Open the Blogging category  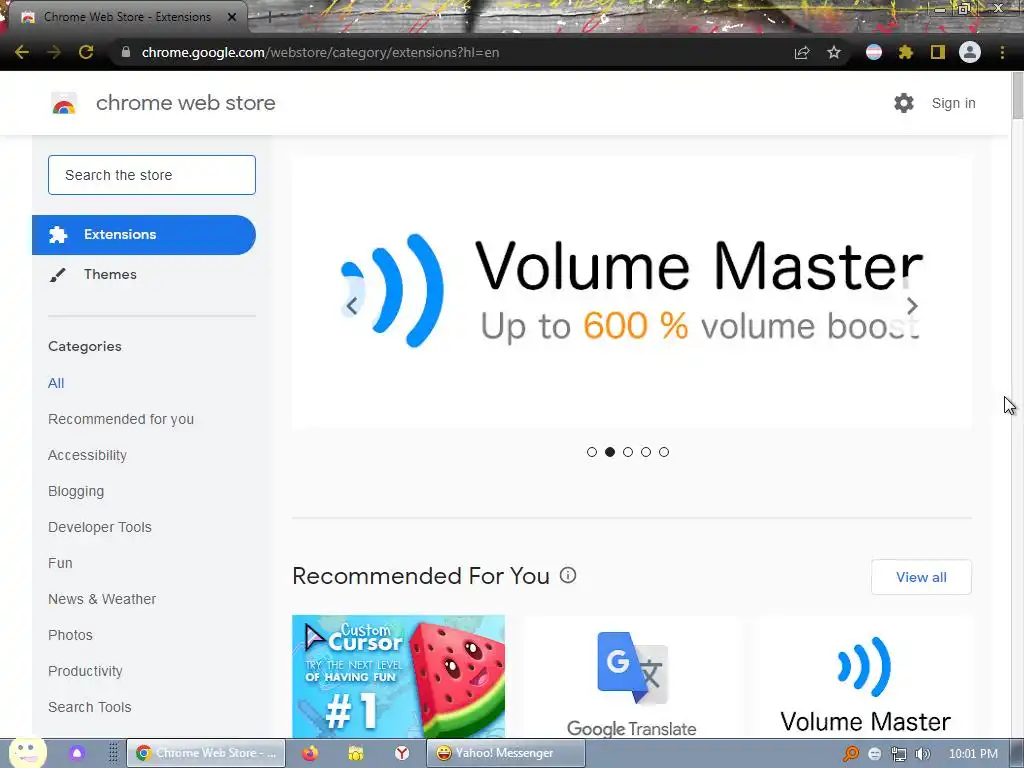pyautogui.click(x=76, y=491)
